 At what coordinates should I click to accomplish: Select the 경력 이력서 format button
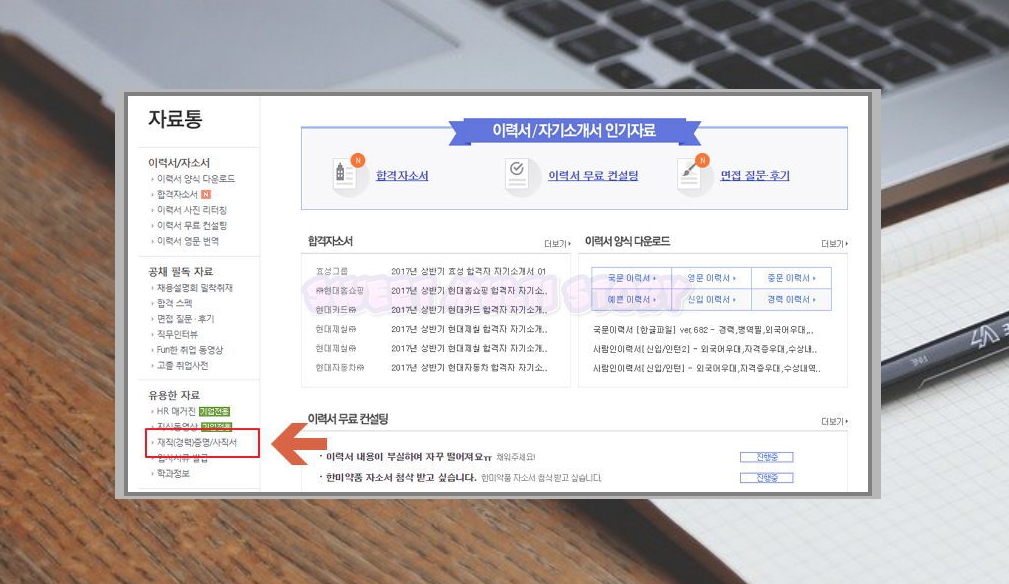pyautogui.click(x=791, y=300)
